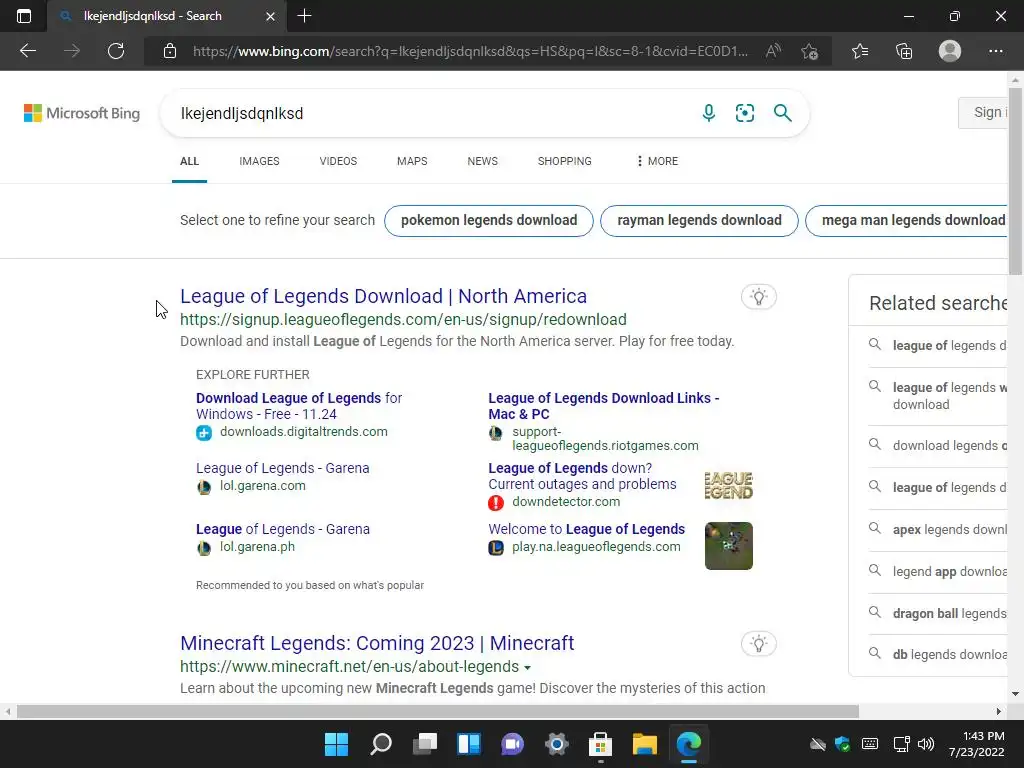The image size is (1024, 768).
Task: Open League of Legends down? downdetector link
Action: 583,476
